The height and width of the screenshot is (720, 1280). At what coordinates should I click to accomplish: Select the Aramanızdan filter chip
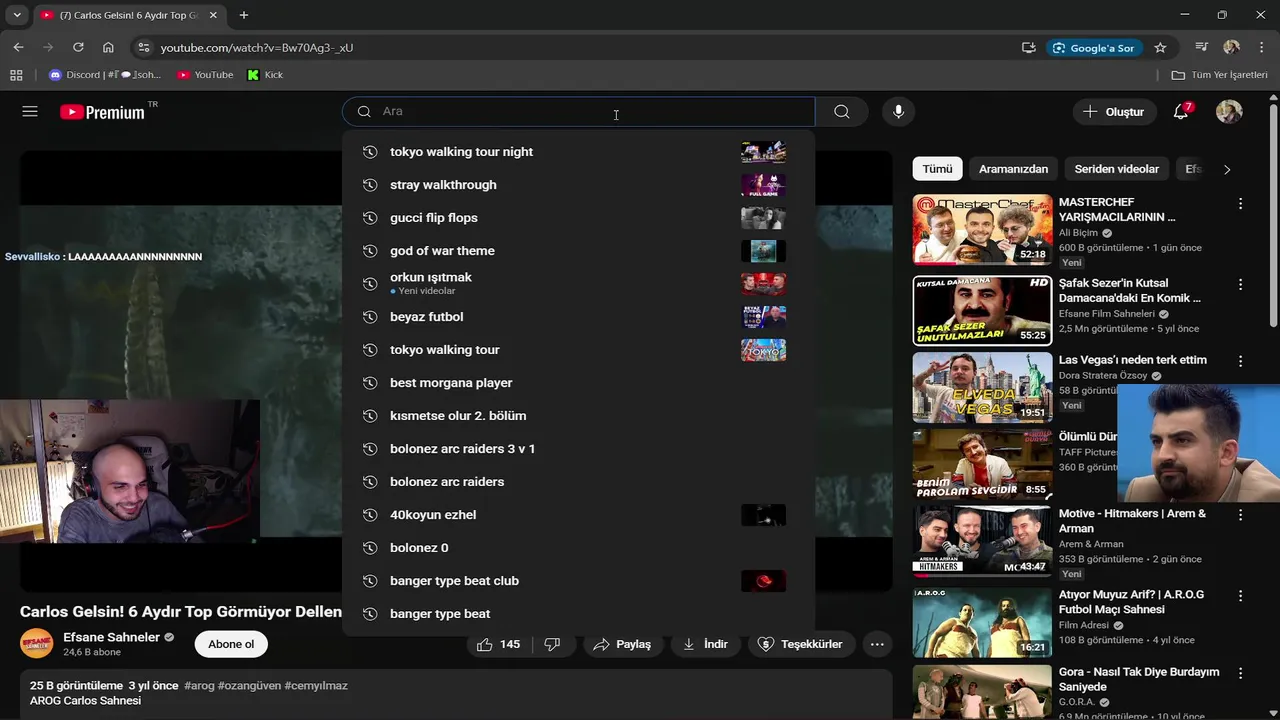pos(1013,169)
